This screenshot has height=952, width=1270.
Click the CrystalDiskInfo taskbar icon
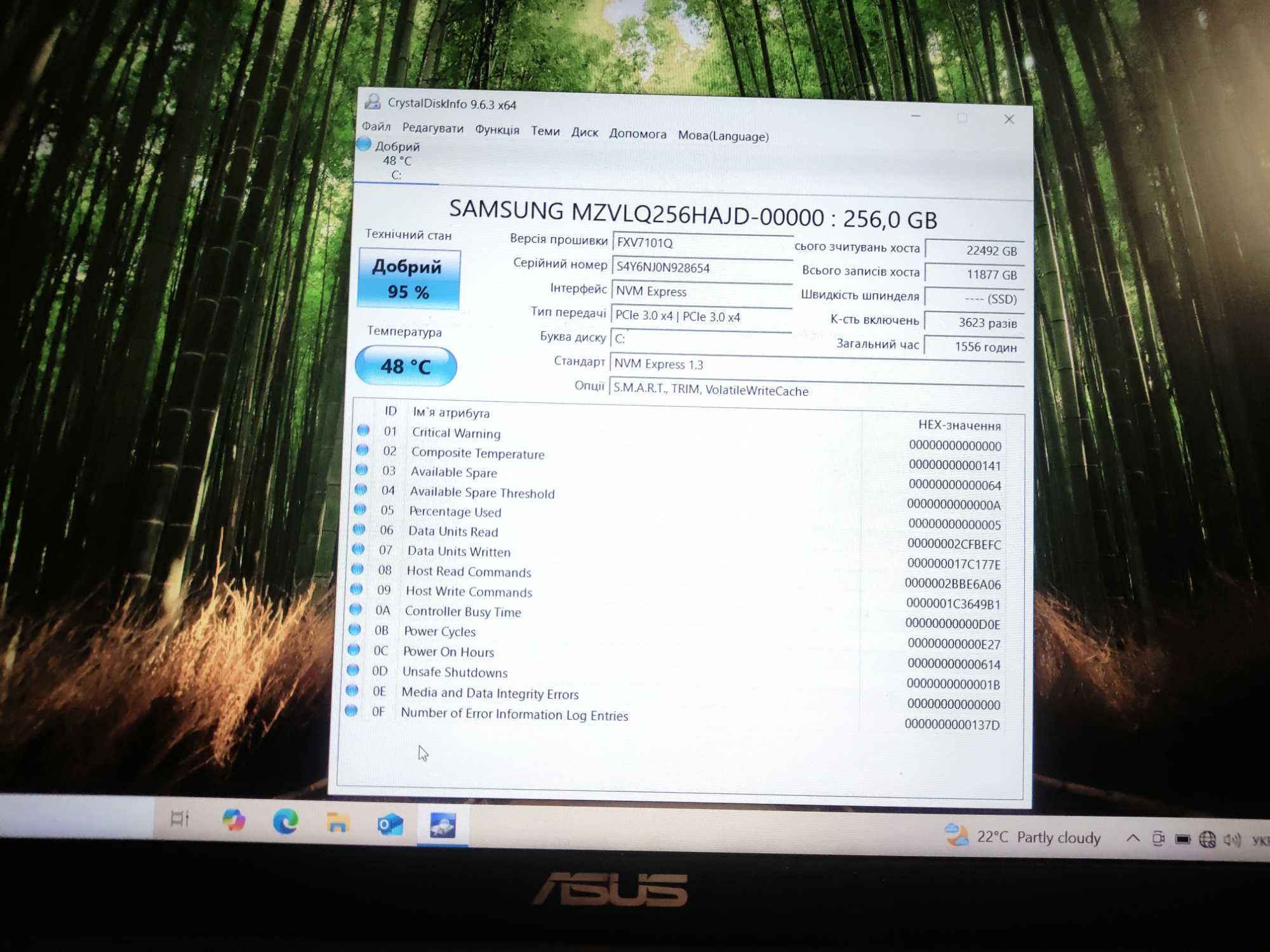(x=443, y=826)
